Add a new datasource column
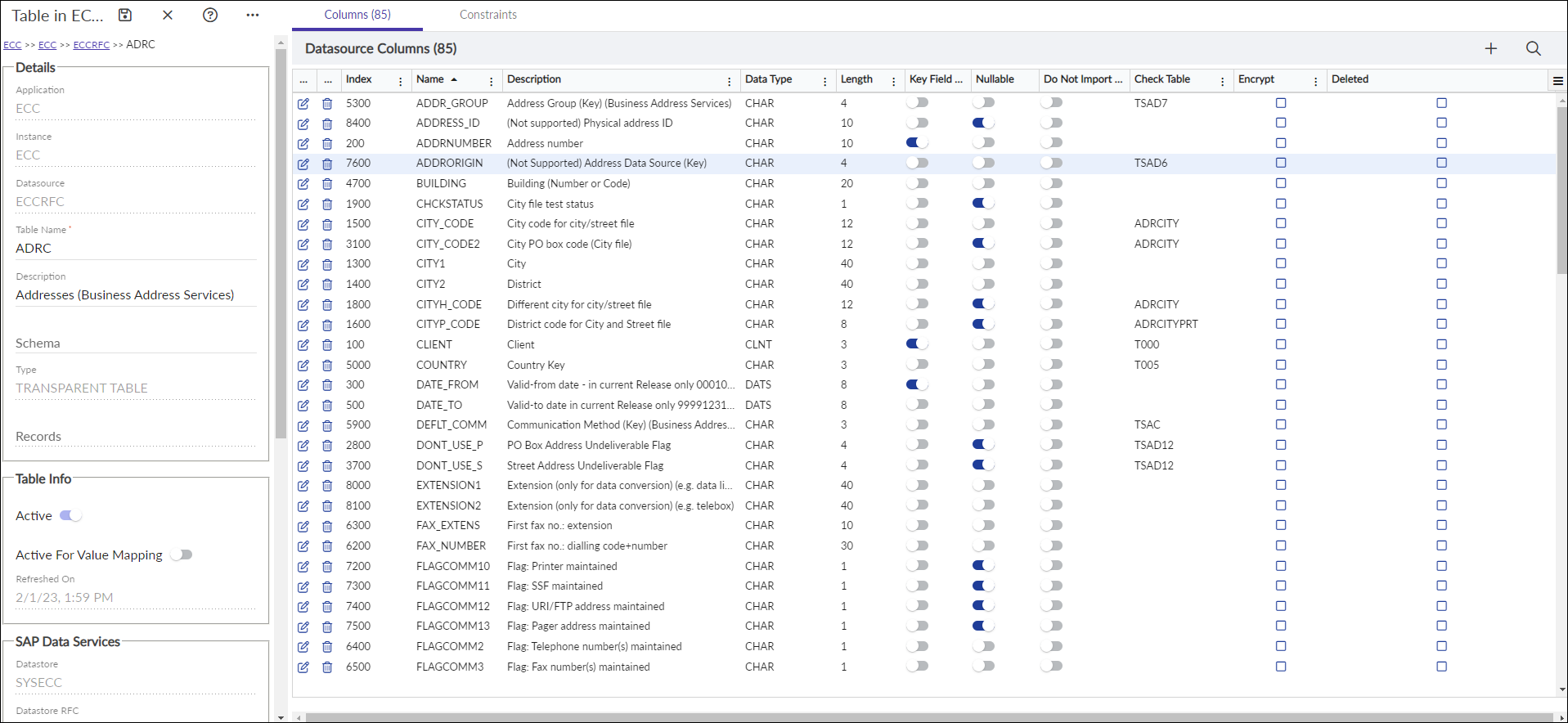The height and width of the screenshot is (723, 1568). (1491, 48)
